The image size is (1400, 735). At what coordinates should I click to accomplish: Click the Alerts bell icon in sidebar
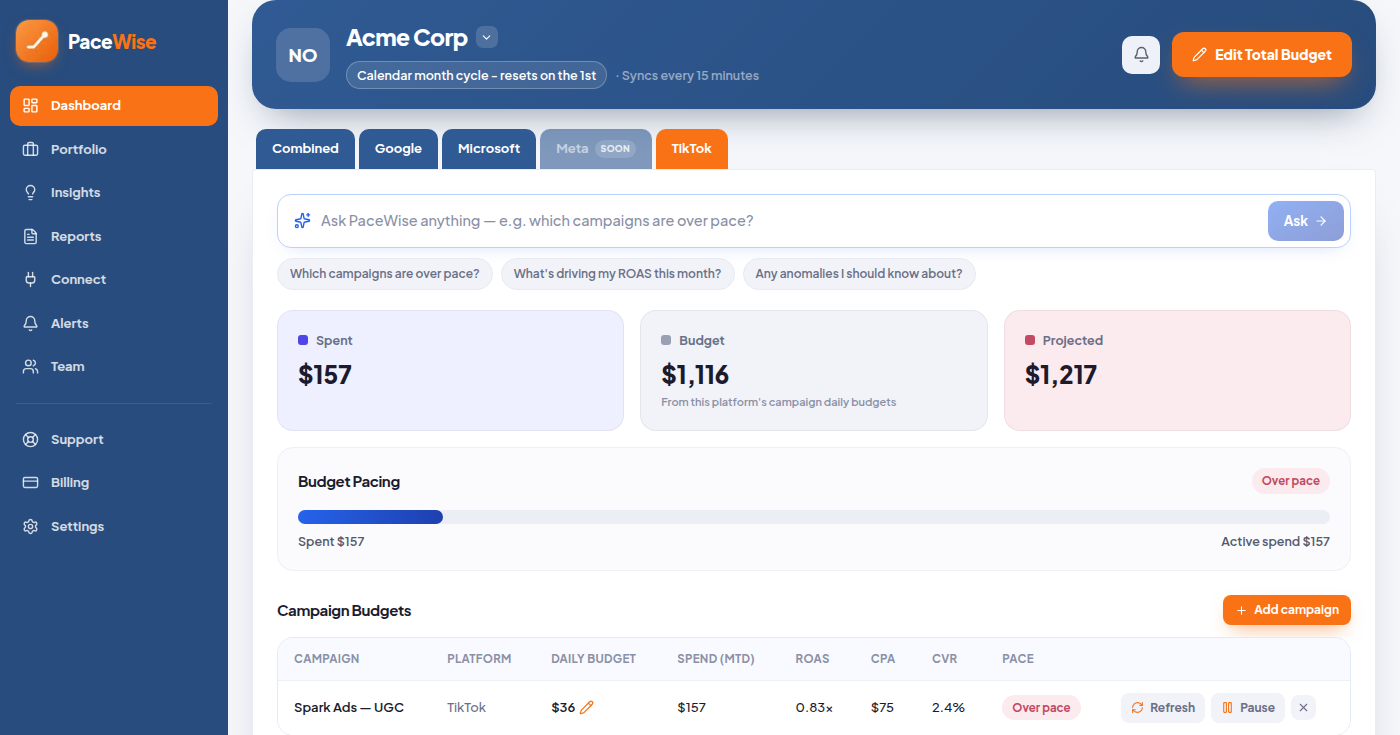31,324
